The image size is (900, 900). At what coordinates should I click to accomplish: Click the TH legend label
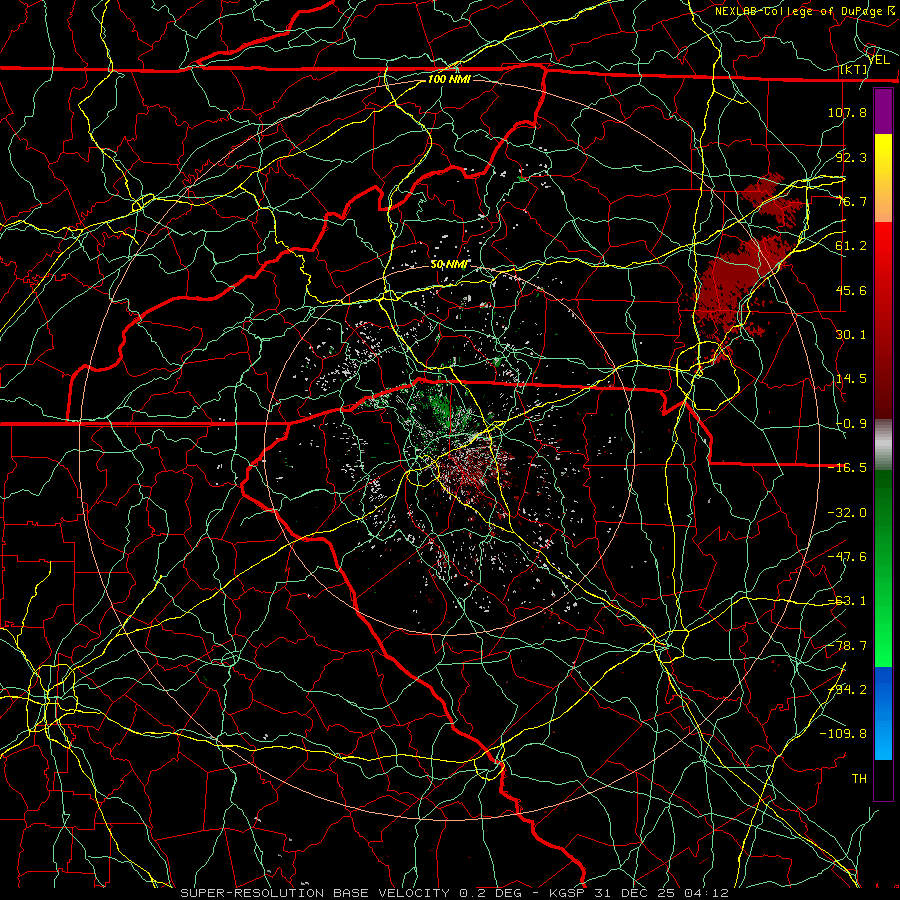[859, 779]
